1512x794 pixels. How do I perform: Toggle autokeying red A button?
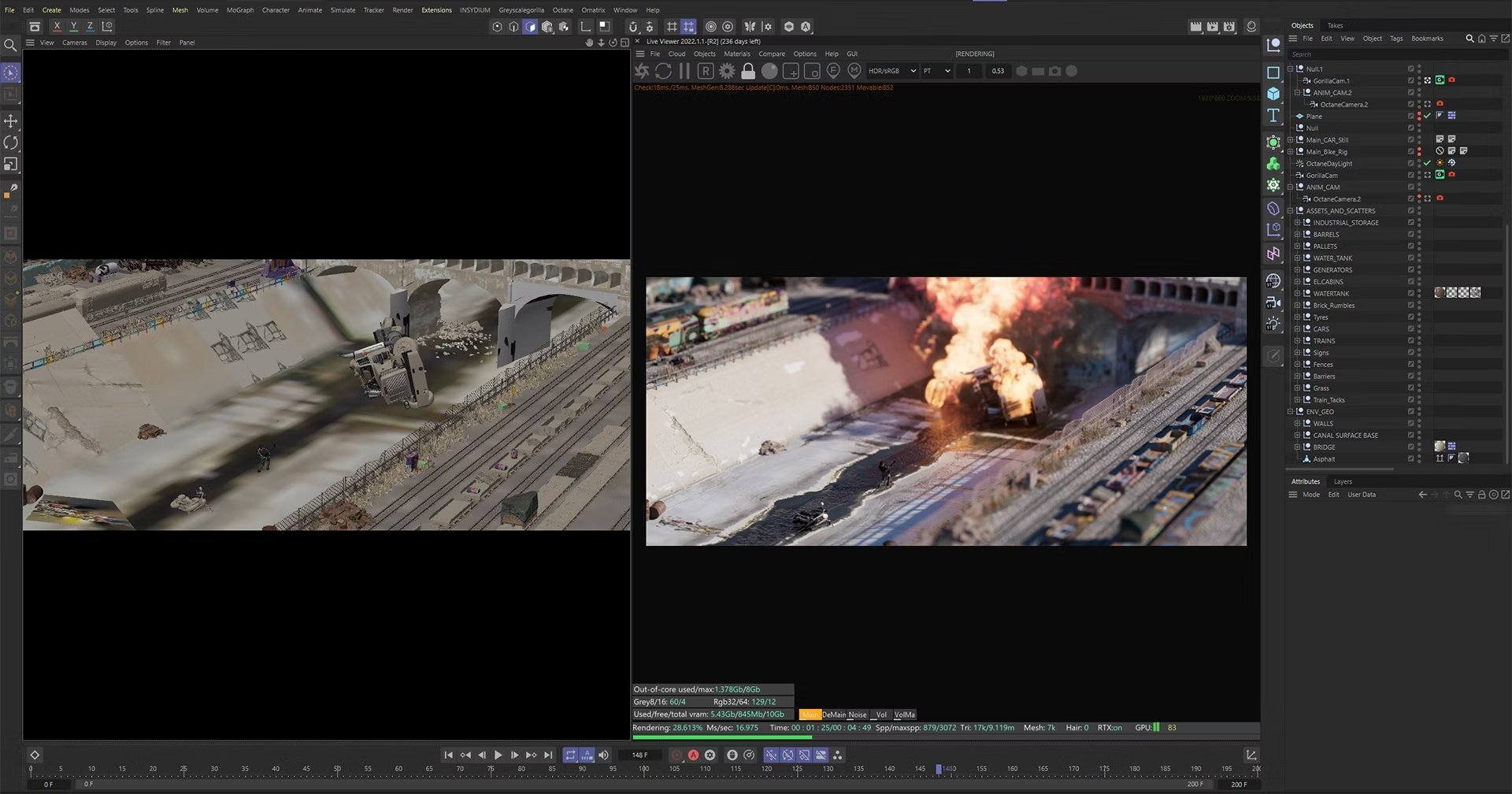tap(693, 755)
